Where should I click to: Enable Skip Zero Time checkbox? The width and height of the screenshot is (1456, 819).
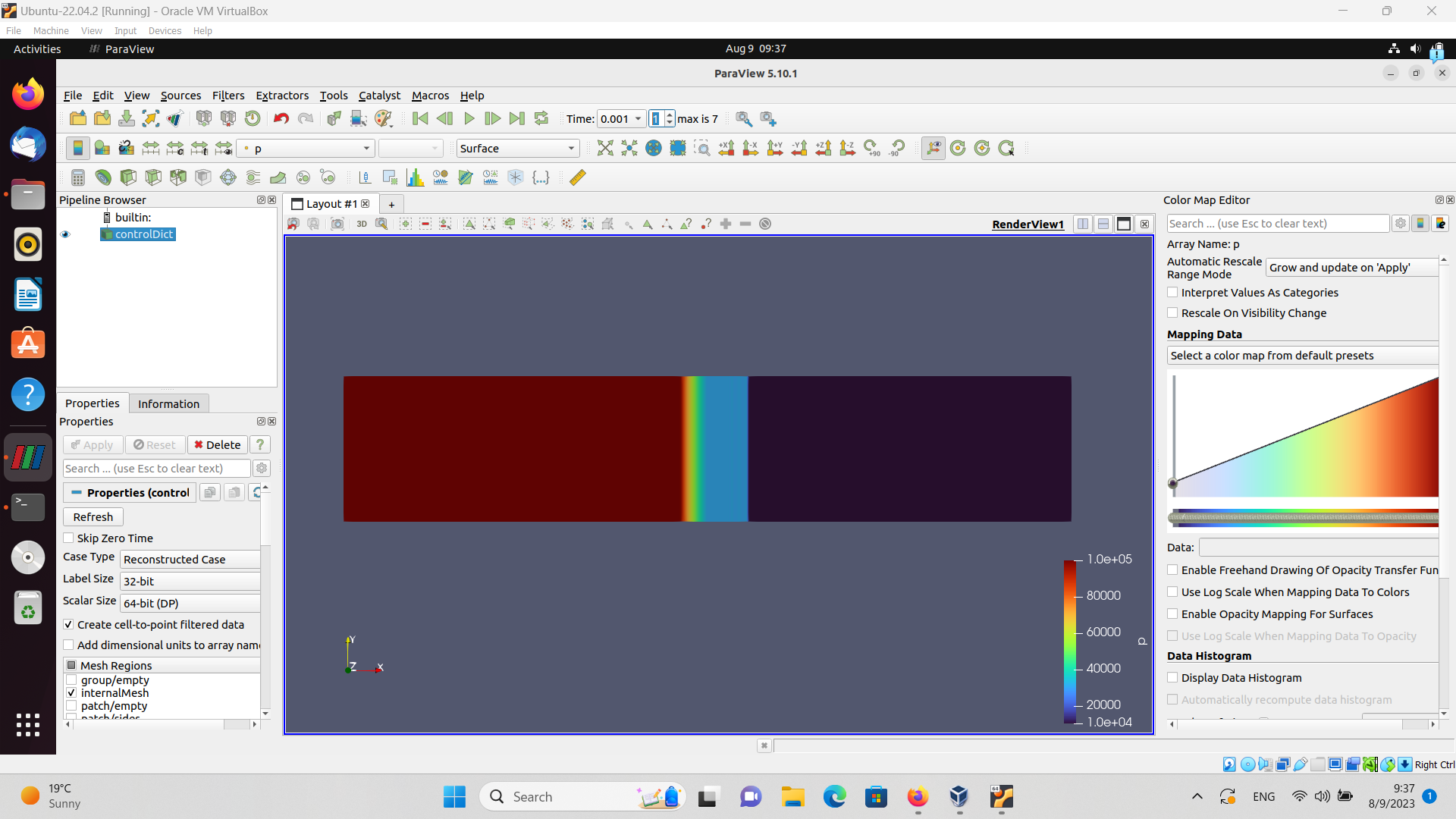[x=69, y=538]
